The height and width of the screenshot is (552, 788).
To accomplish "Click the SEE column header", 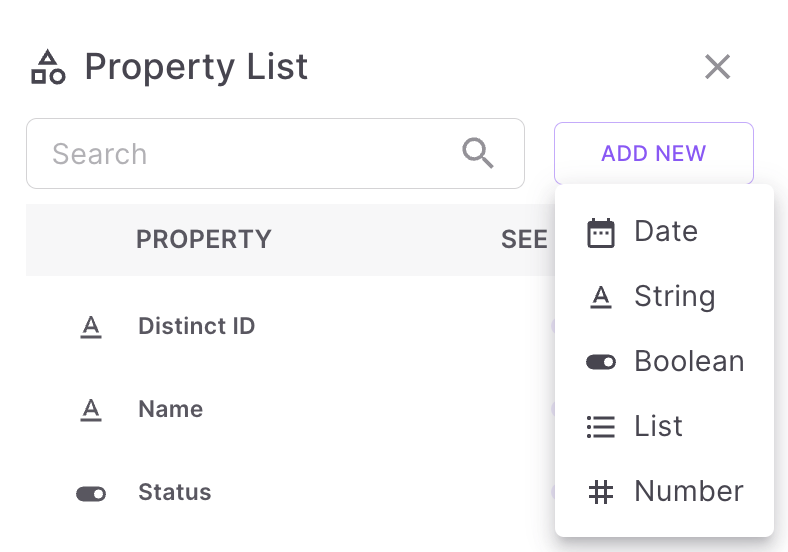I will point(525,240).
